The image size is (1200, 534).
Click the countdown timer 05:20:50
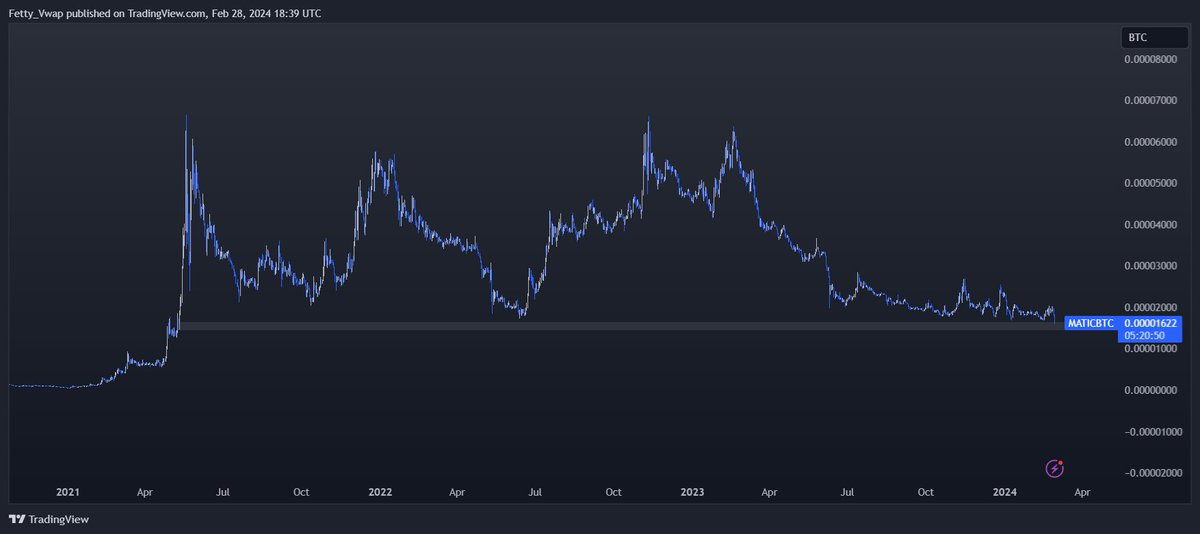[1146, 336]
